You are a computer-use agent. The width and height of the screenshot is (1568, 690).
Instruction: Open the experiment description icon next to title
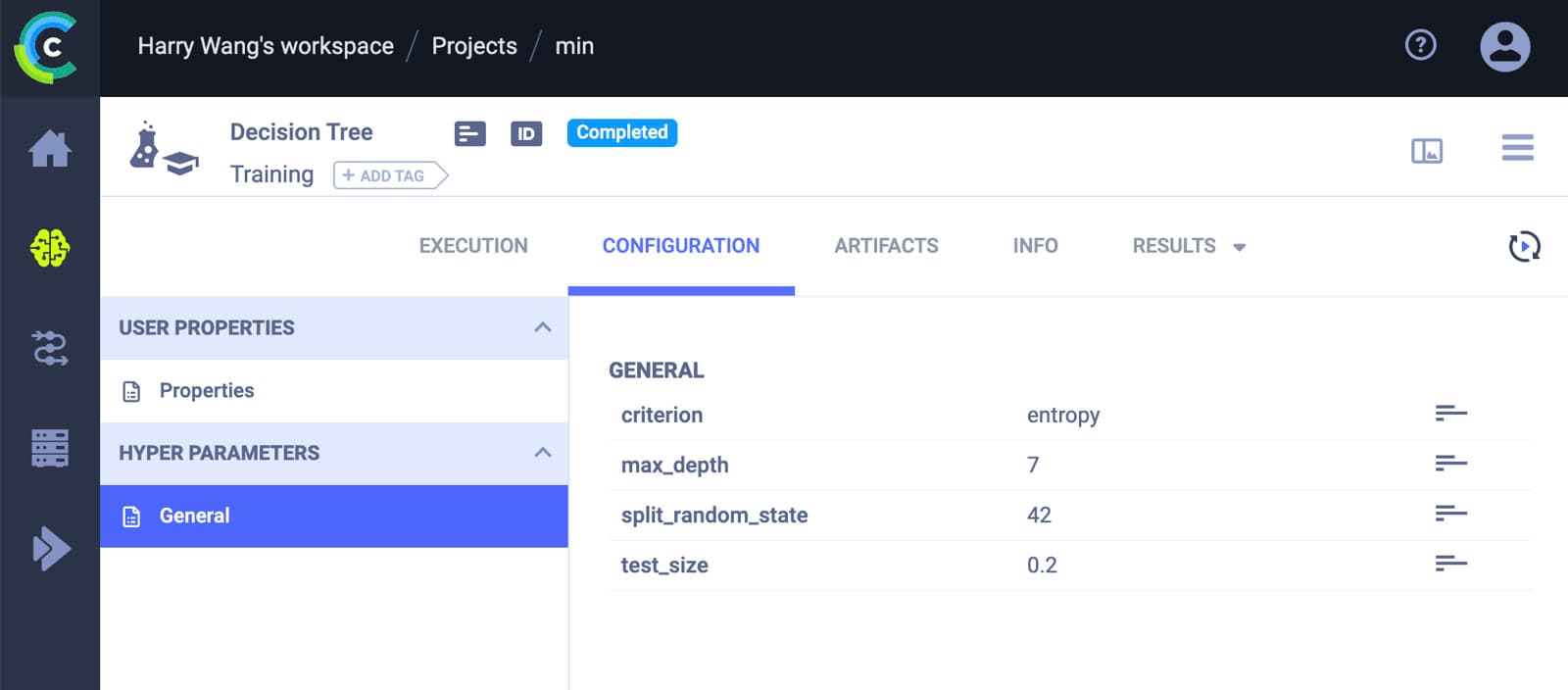click(x=470, y=133)
